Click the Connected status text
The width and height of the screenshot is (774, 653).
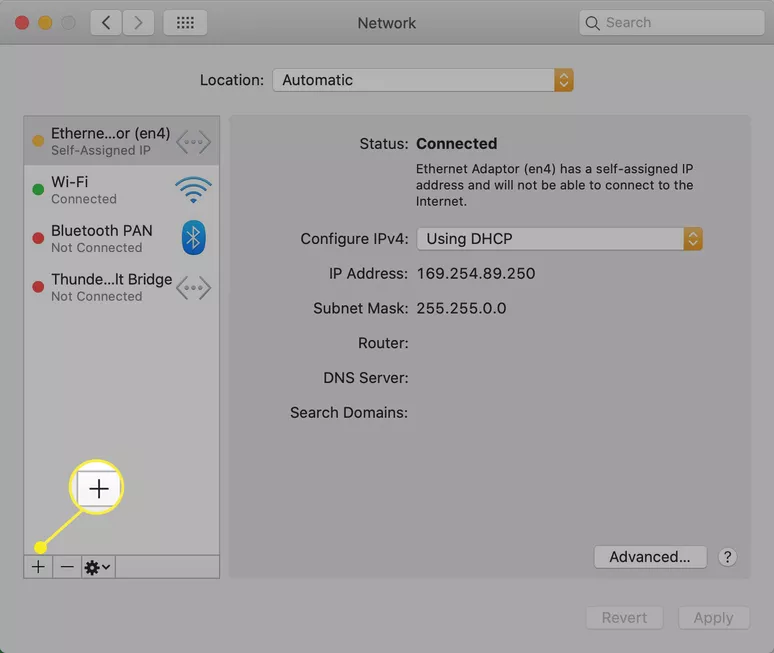coord(457,144)
